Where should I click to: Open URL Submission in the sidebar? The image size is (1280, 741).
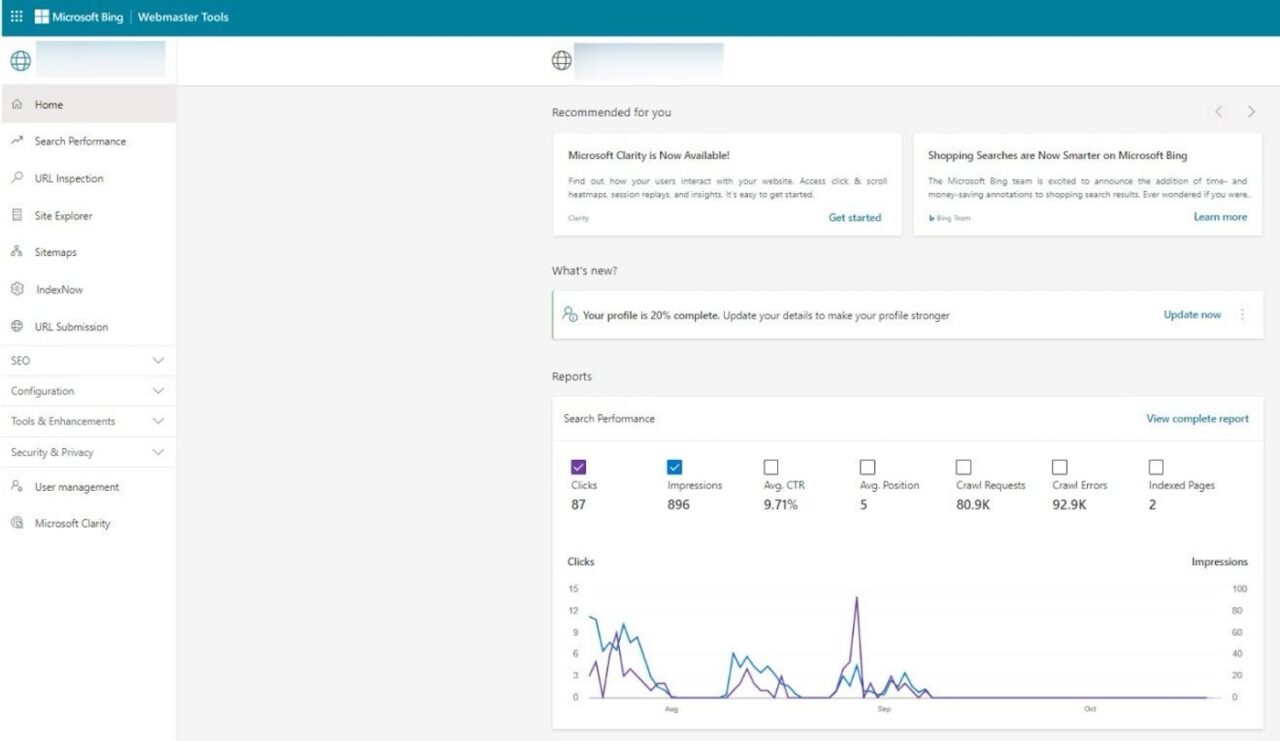[69, 326]
